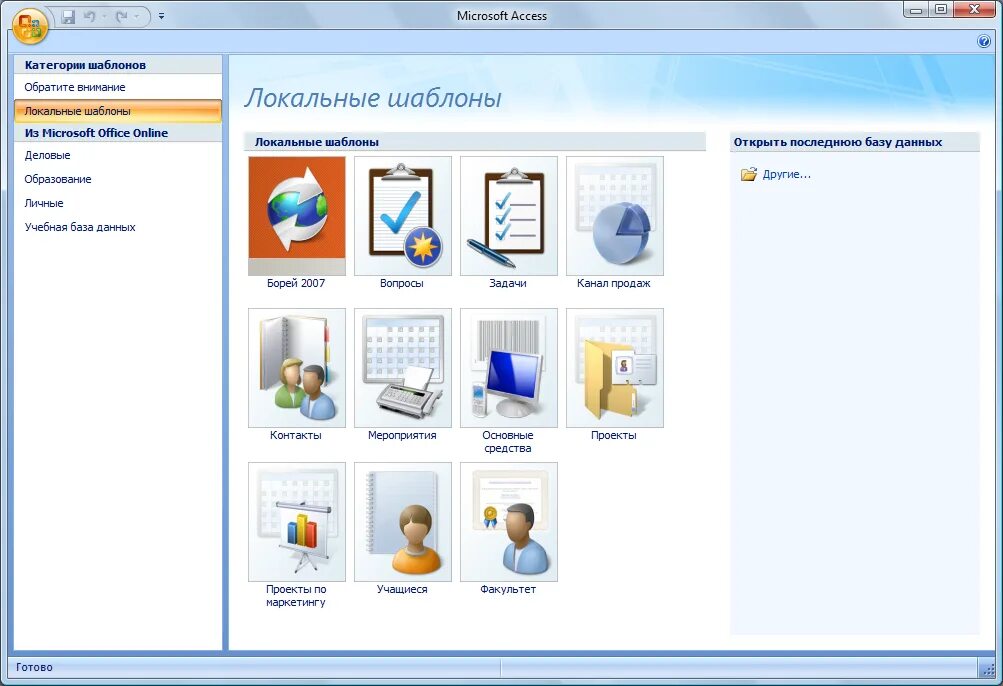Choose the Задачи template icon

509,216
